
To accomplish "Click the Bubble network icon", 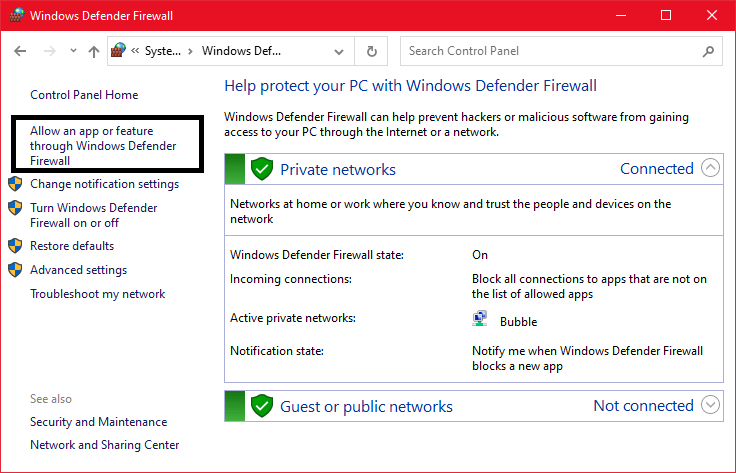I will [480, 320].
